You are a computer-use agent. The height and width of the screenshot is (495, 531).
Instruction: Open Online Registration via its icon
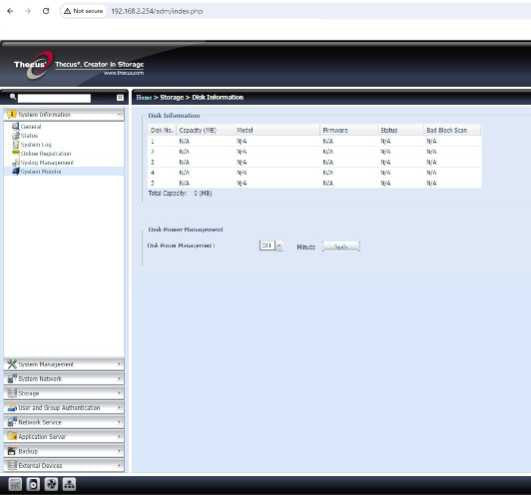click(x=16, y=153)
